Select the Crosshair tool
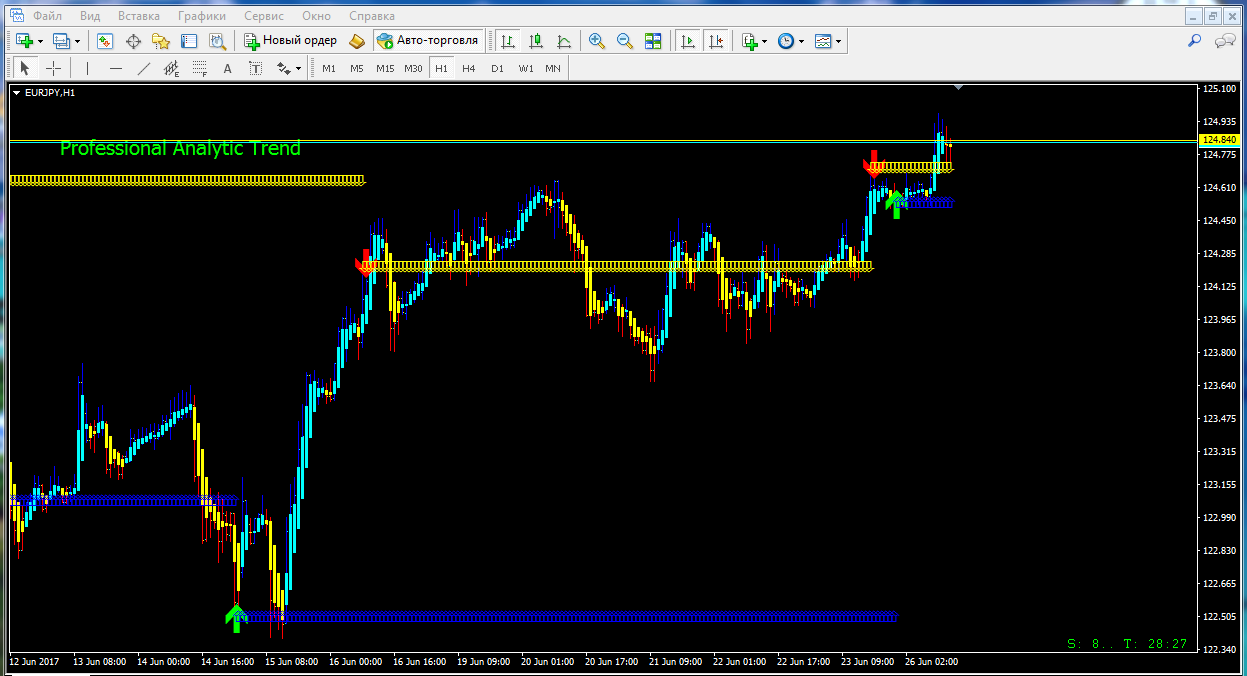 click(54, 68)
